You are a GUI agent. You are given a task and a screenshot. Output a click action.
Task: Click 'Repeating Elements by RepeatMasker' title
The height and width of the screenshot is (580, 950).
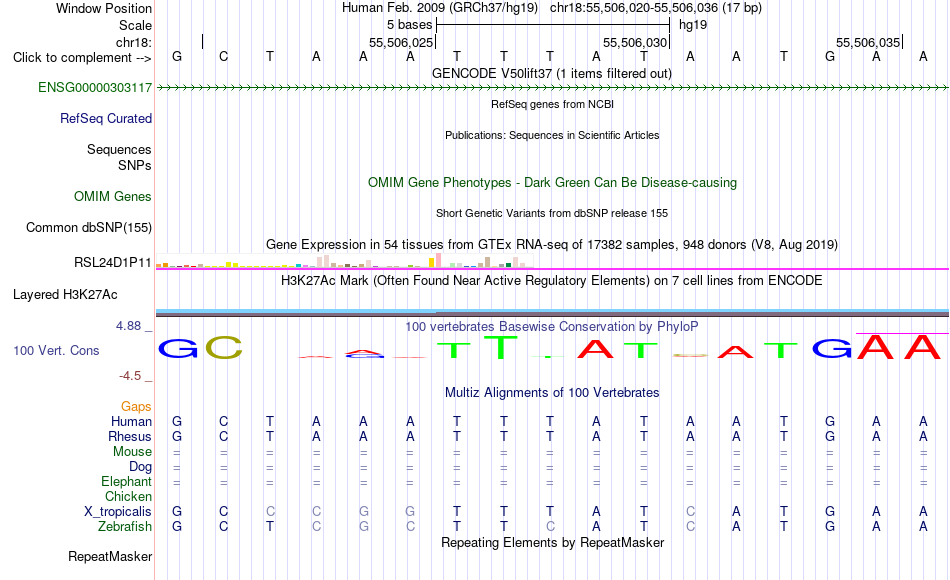pos(552,542)
